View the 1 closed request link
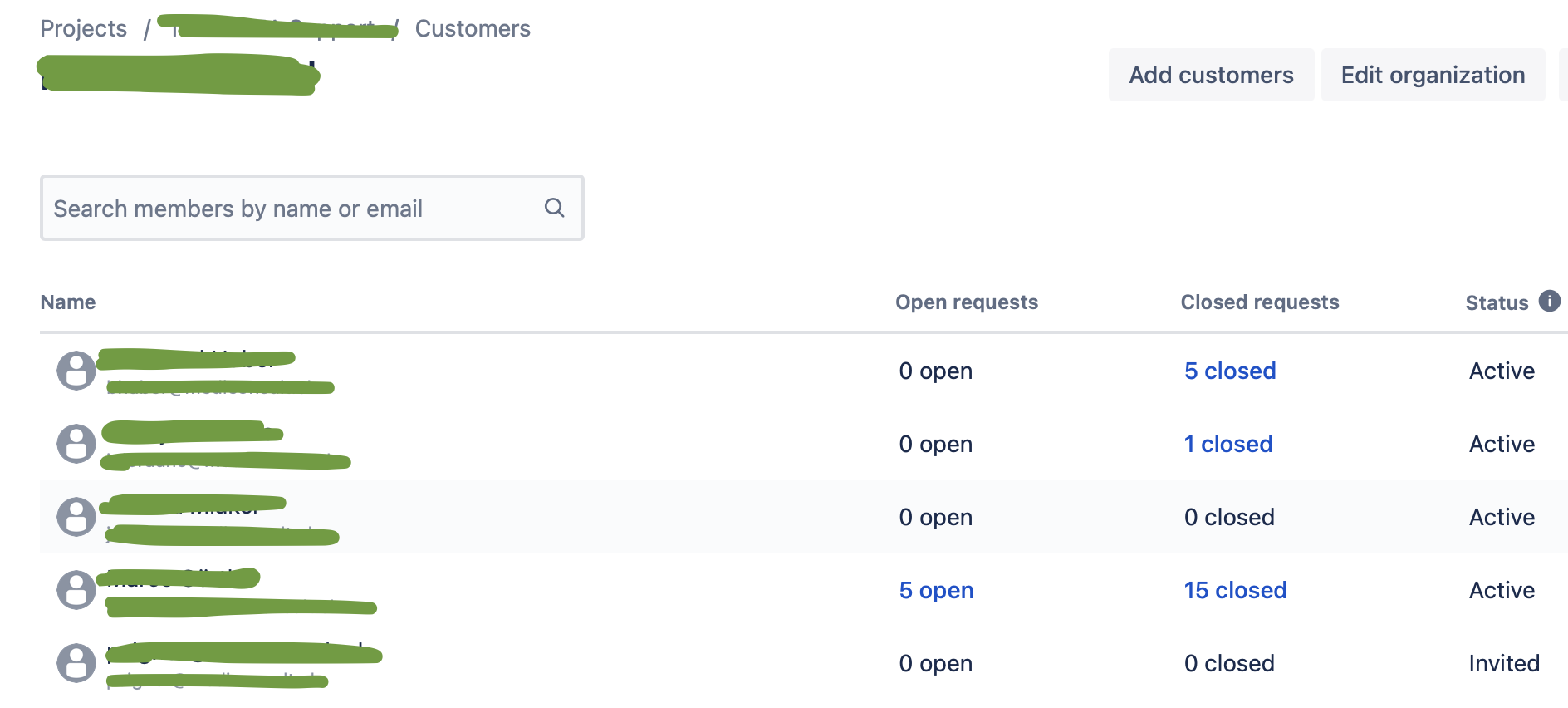The height and width of the screenshot is (708, 1568). 1228,444
